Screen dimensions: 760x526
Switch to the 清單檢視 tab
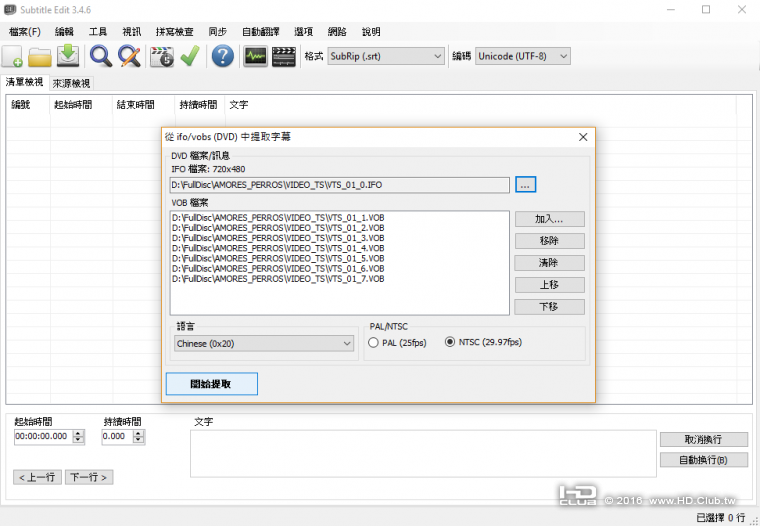(24, 82)
